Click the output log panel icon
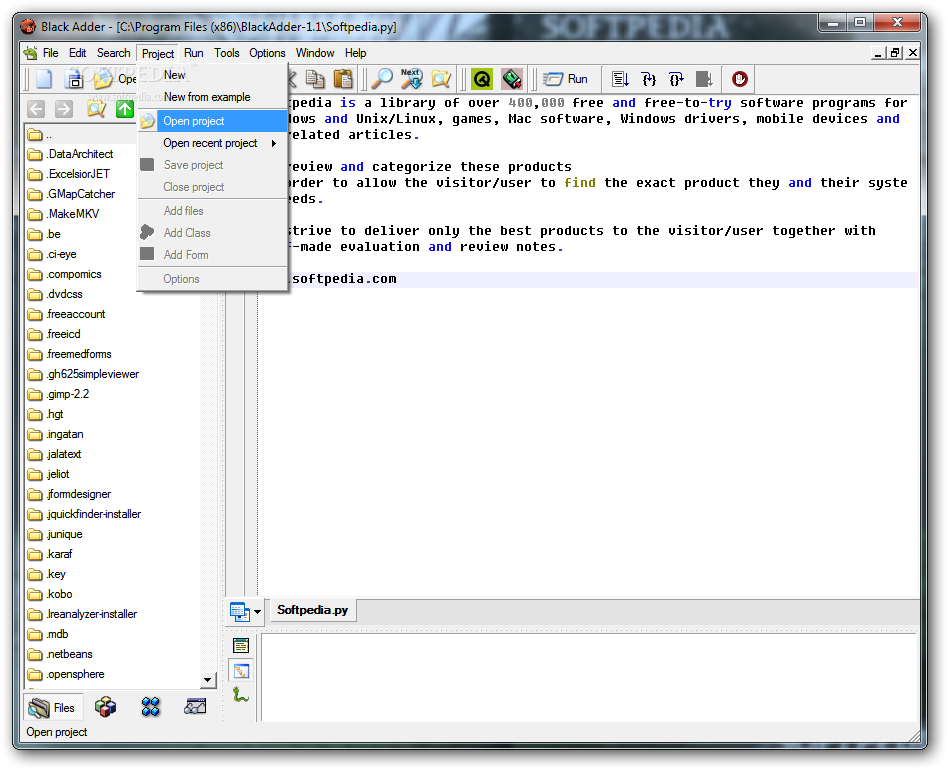Viewport: 948px width, 770px height. (241, 646)
